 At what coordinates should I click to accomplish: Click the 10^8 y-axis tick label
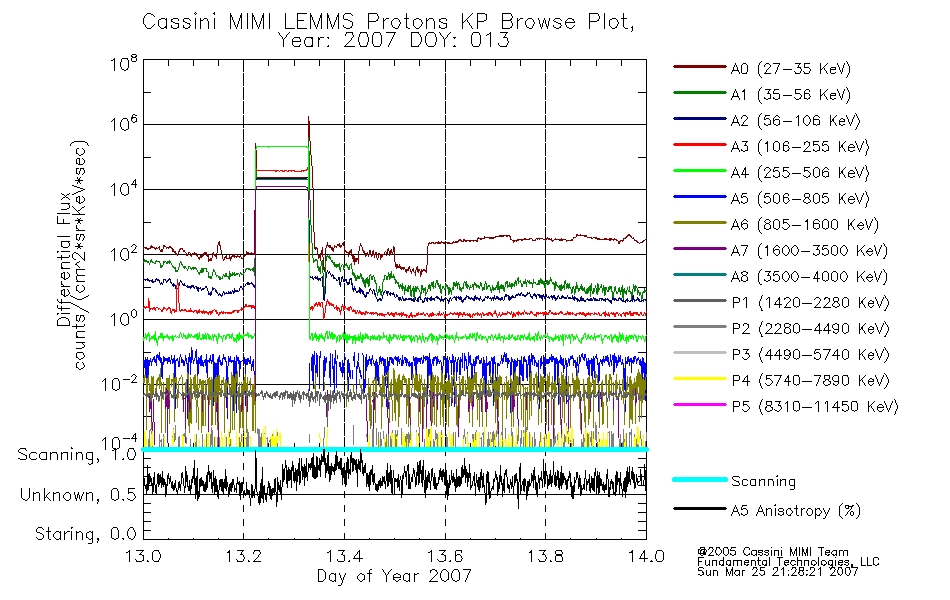[123, 64]
